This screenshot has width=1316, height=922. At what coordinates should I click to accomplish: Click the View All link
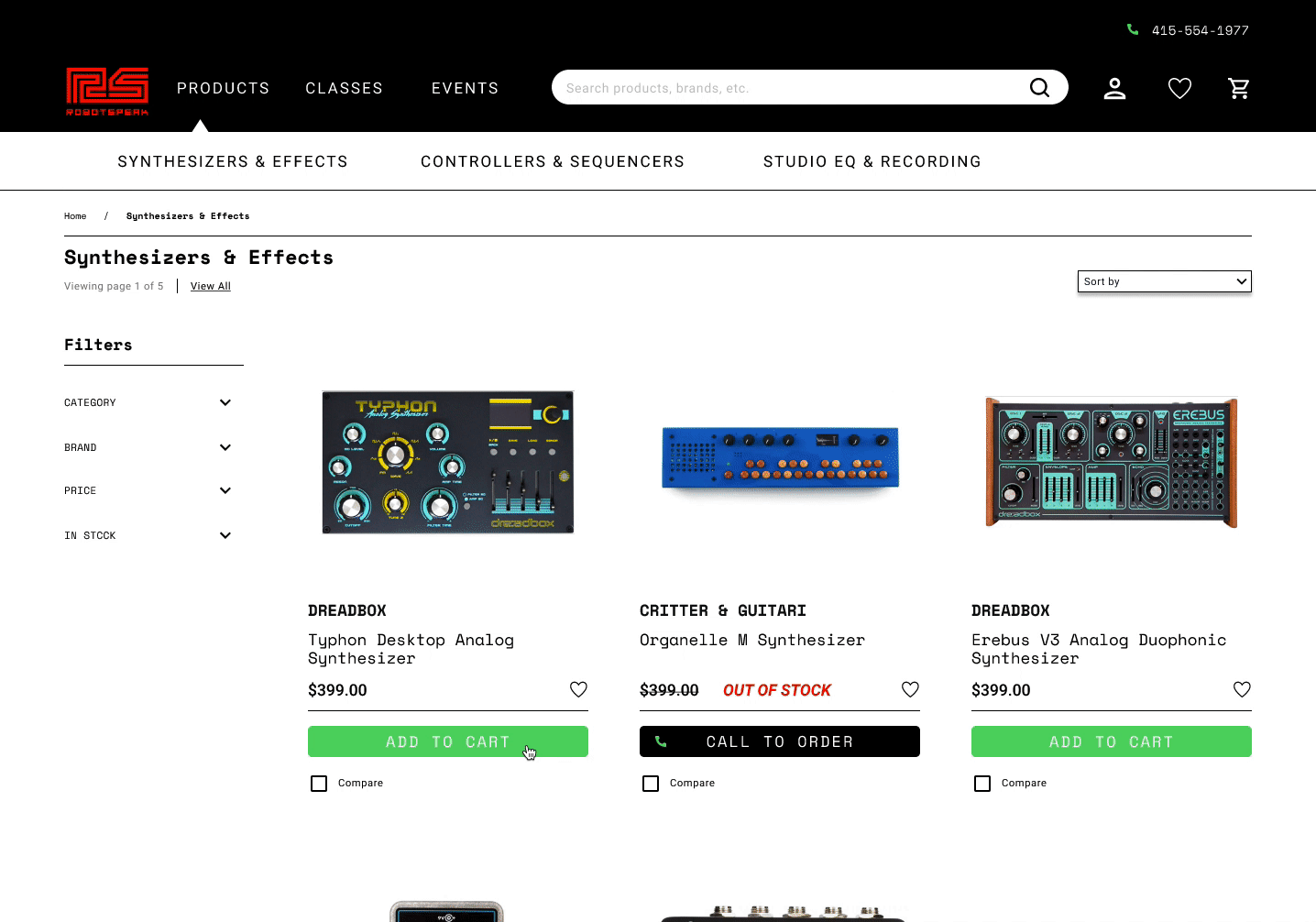[x=211, y=286]
